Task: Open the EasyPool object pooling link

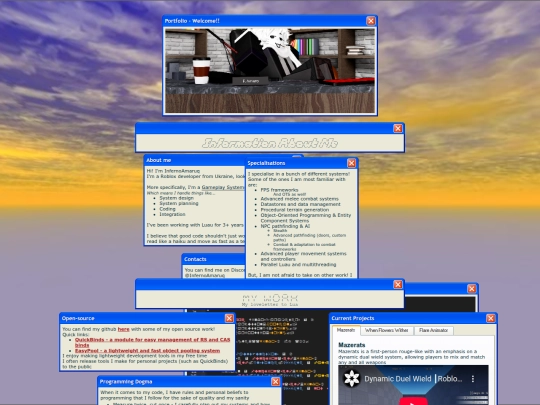Action: point(147,351)
